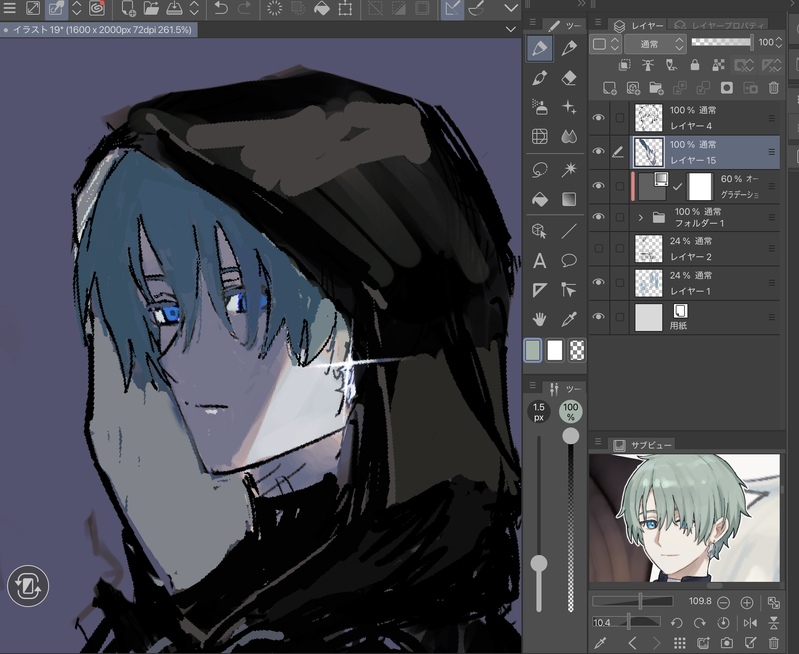The height and width of the screenshot is (654, 799).
Task: Select the Eyedropper tool
Action: [x=569, y=320]
